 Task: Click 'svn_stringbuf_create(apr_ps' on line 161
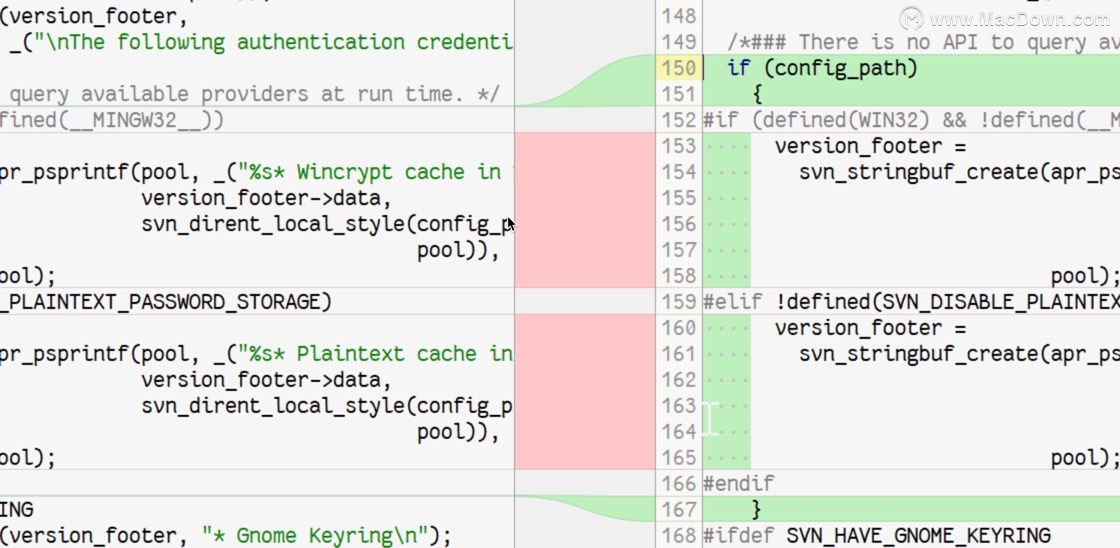point(959,354)
